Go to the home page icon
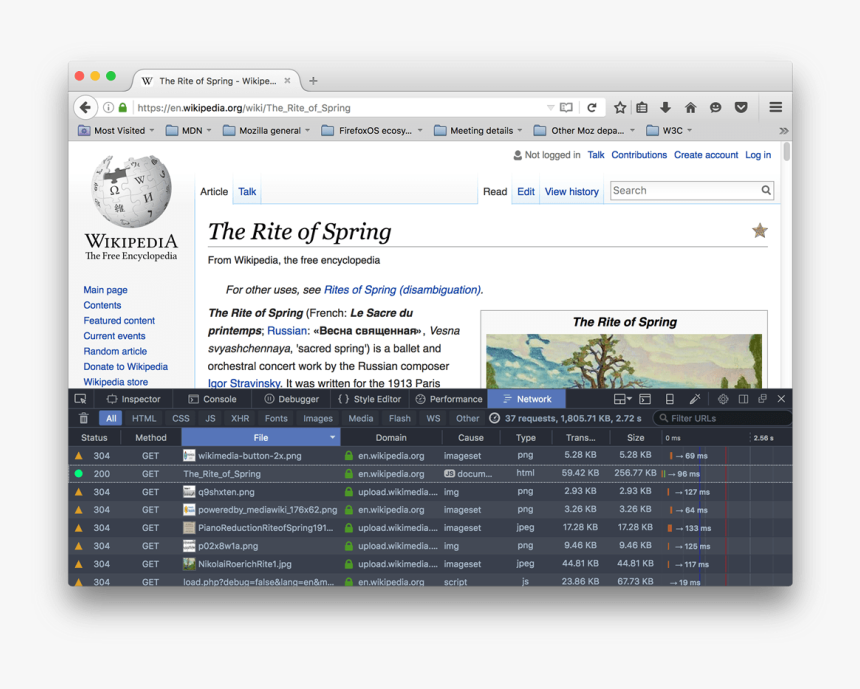860x689 pixels. [x=690, y=108]
